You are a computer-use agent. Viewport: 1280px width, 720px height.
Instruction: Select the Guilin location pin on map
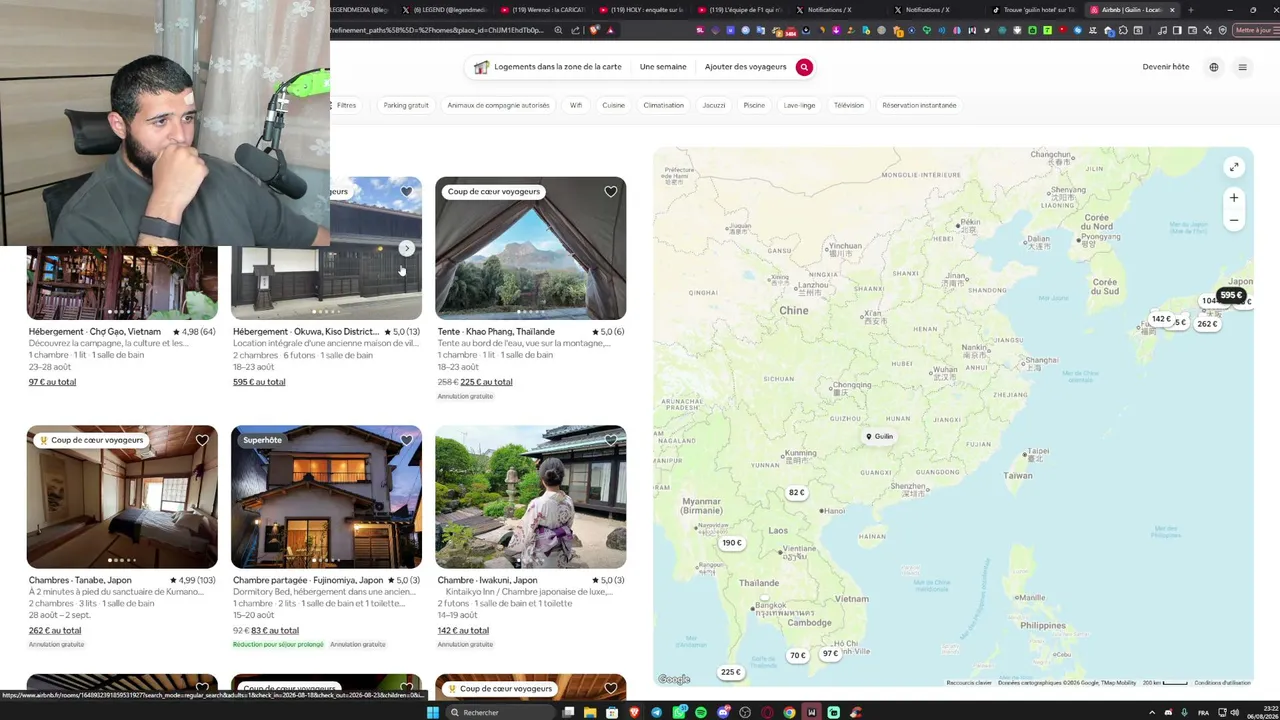click(880, 437)
